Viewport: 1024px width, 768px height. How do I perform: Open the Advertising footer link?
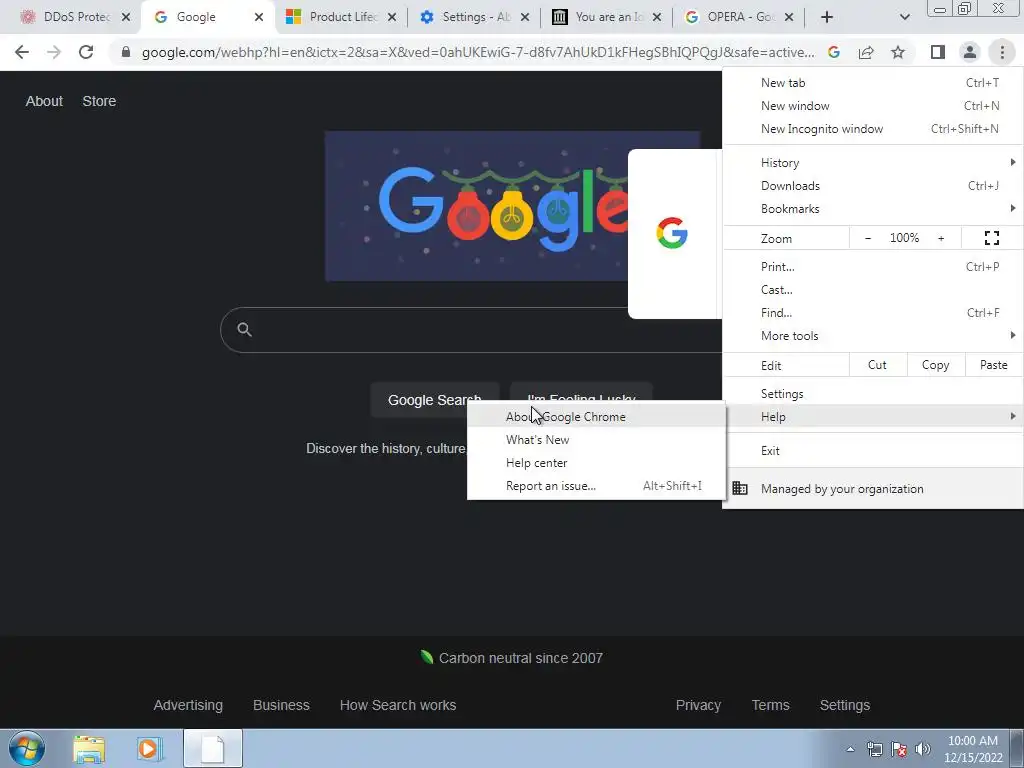click(188, 705)
